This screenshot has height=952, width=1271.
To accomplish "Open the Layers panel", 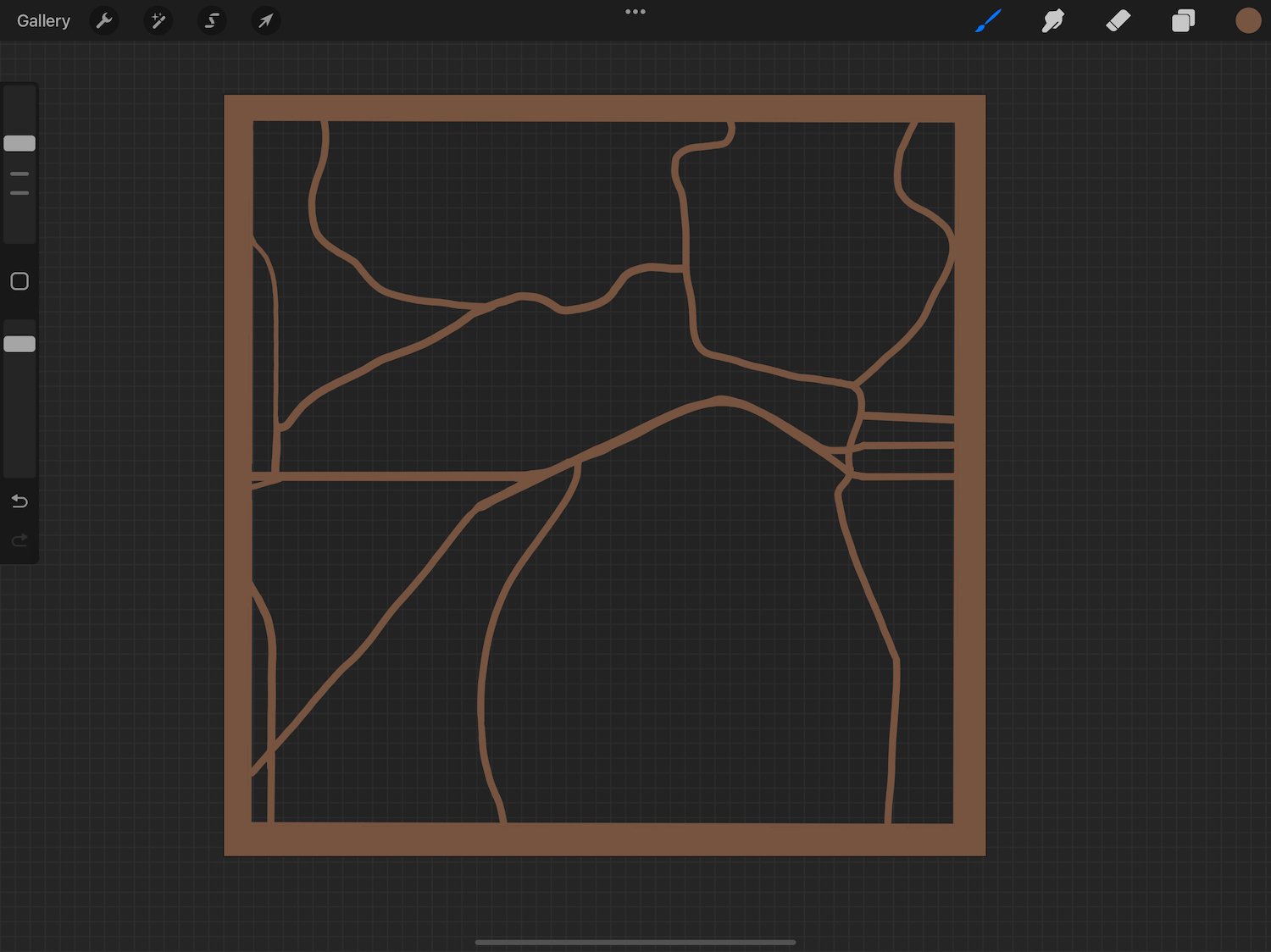I will 1184,20.
